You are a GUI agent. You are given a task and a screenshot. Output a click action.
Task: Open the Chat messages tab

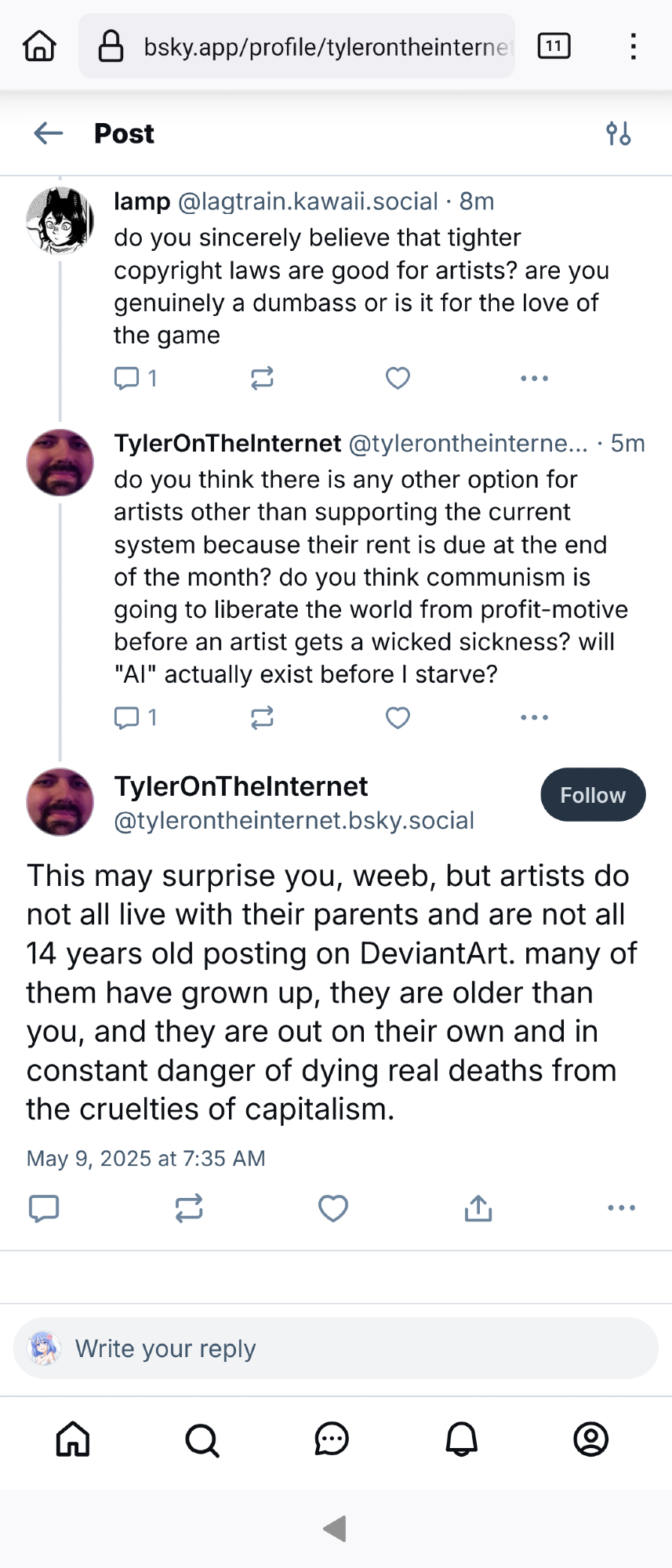pyautogui.click(x=332, y=1439)
